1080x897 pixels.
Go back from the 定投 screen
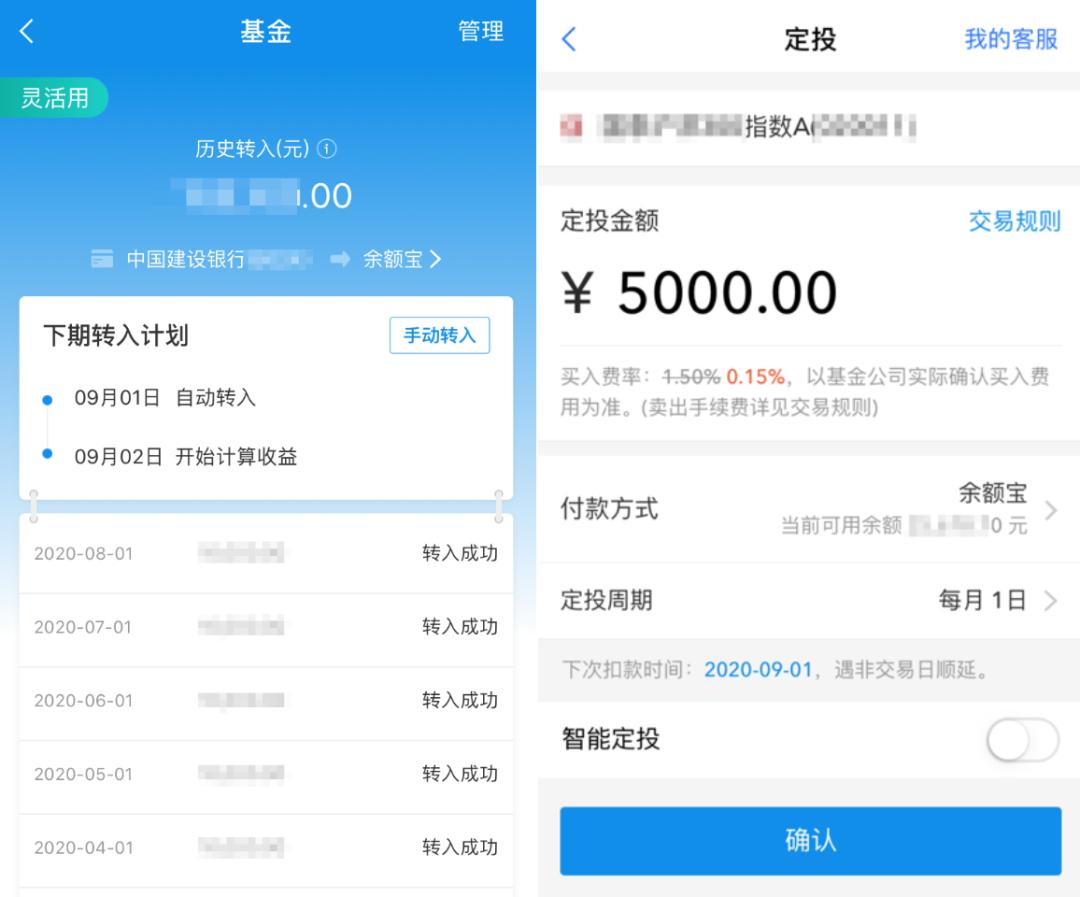tap(569, 39)
